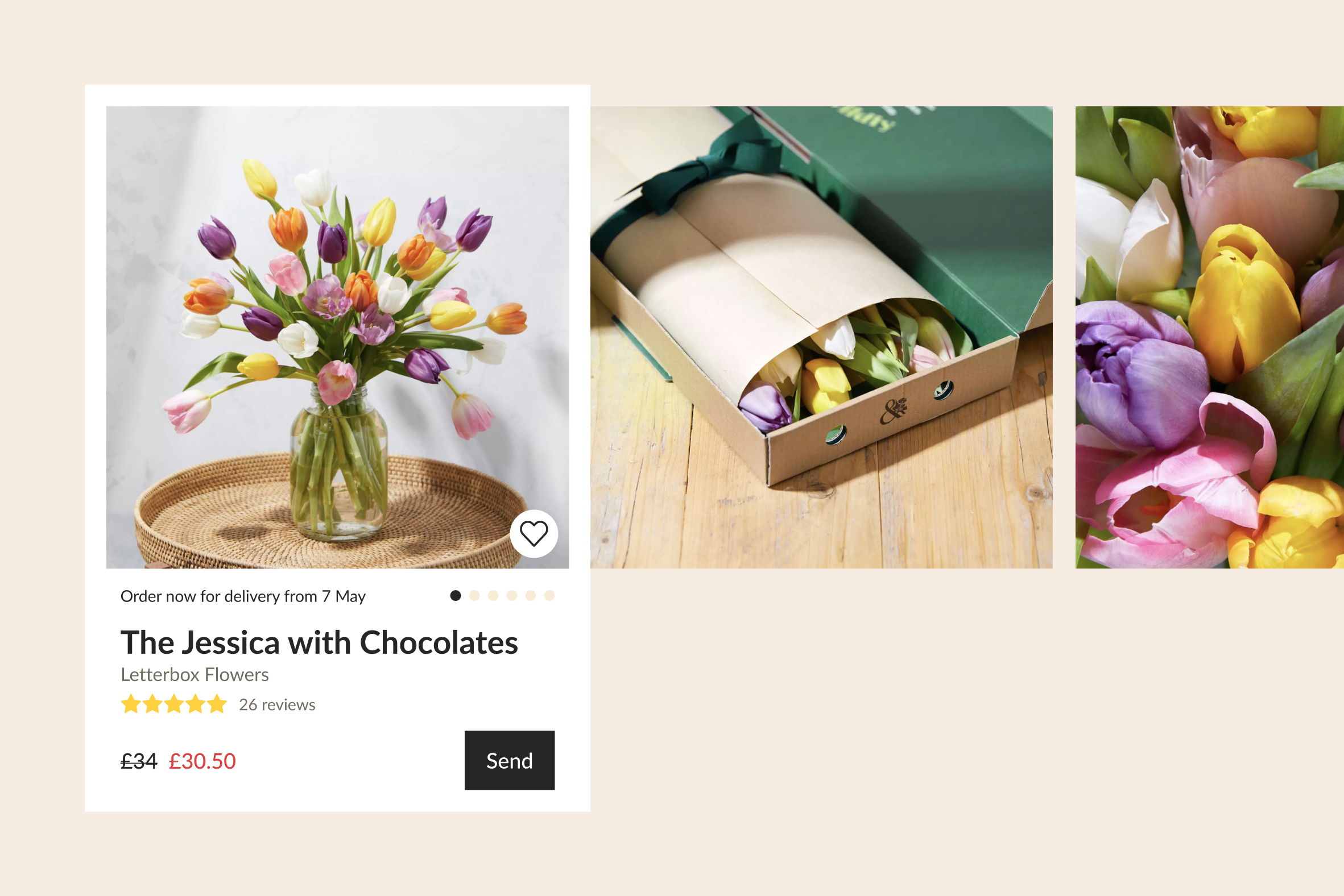
Task: Click the Send button
Action: click(x=510, y=760)
